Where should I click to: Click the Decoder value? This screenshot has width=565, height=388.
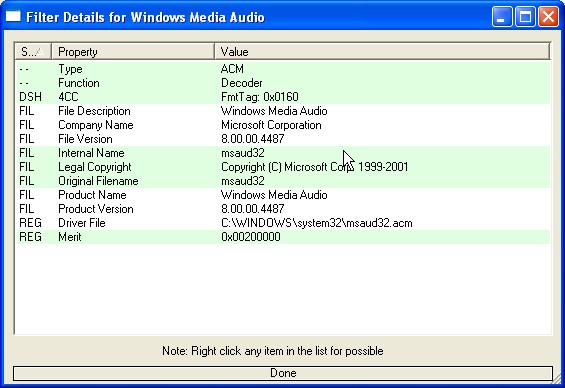[241, 83]
